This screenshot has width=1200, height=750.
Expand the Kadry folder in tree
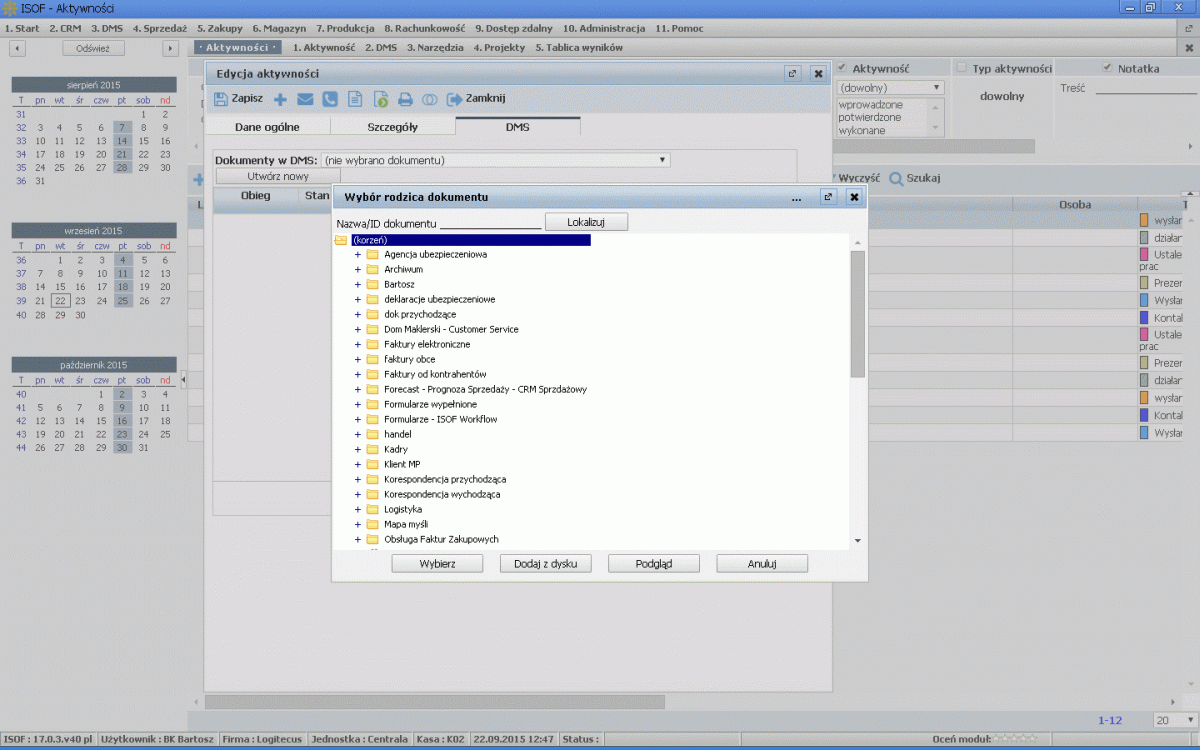tap(358, 450)
